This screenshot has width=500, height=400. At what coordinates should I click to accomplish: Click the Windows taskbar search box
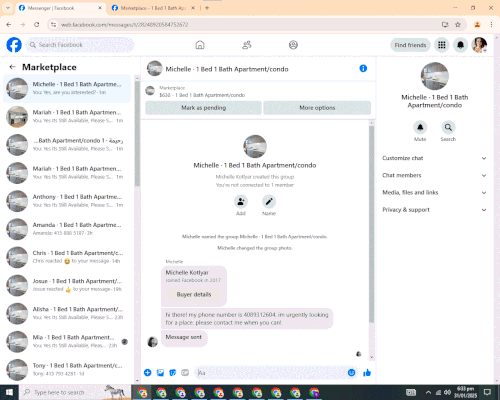click(x=75, y=392)
